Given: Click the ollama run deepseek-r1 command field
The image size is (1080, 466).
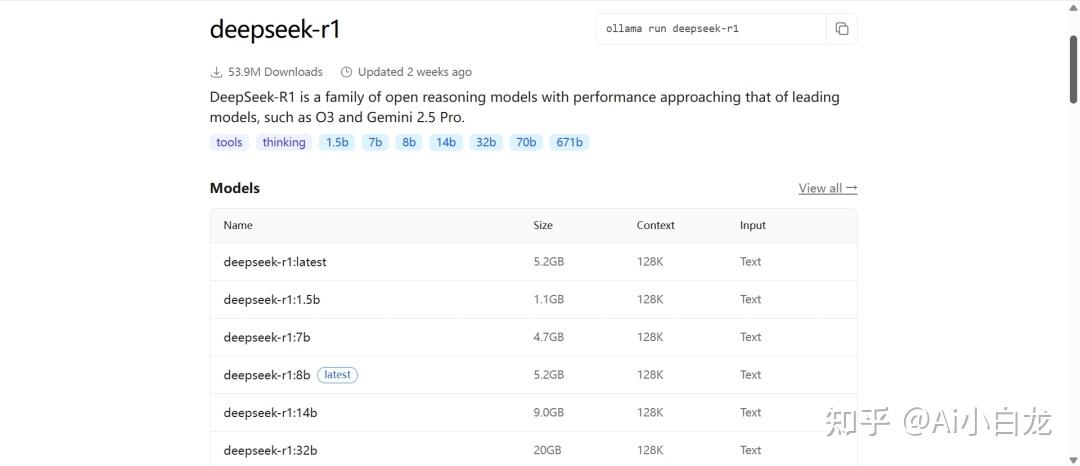Looking at the screenshot, I should [x=710, y=29].
